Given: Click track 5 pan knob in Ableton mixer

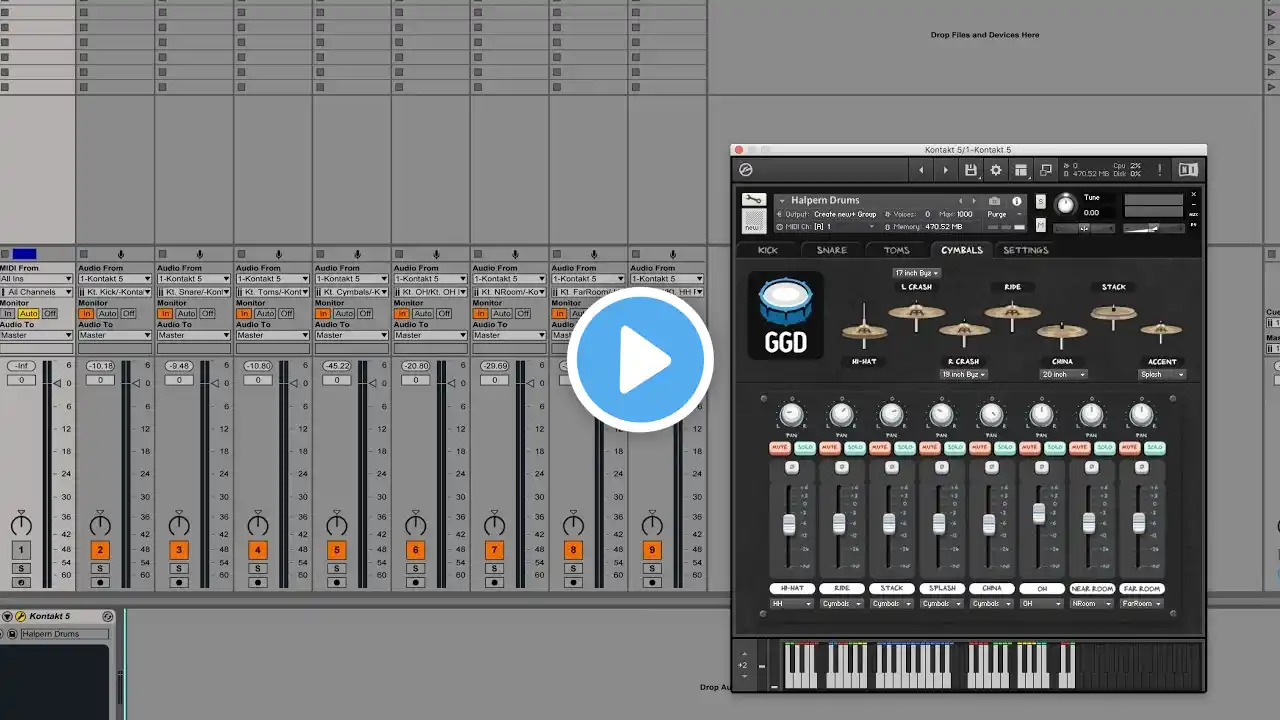Looking at the screenshot, I should pos(337,524).
